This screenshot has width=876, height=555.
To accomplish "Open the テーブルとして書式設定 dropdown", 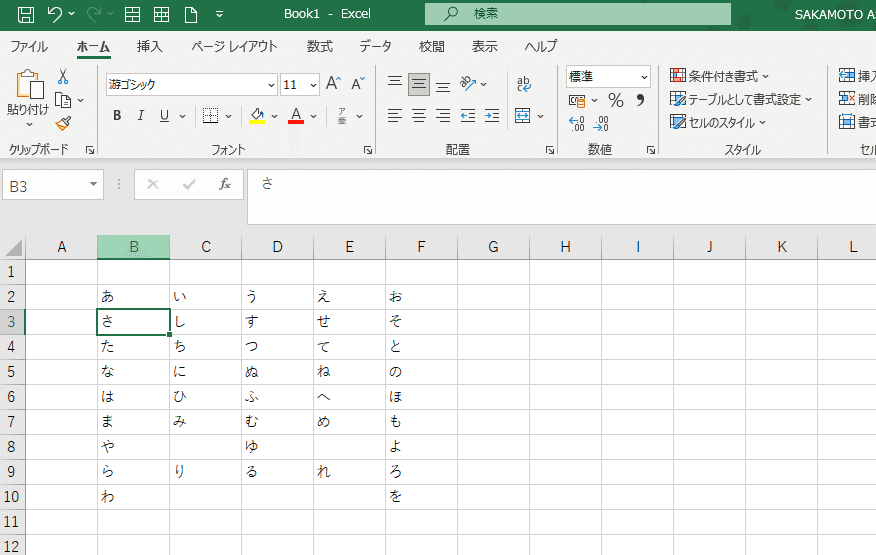I will 741,99.
